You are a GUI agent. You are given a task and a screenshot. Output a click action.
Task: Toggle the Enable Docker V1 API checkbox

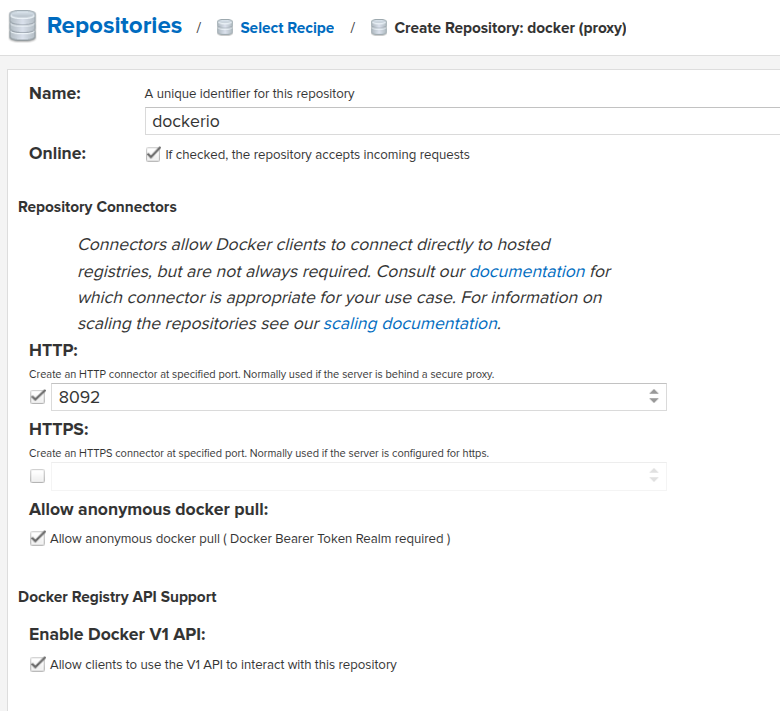tap(38, 664)
